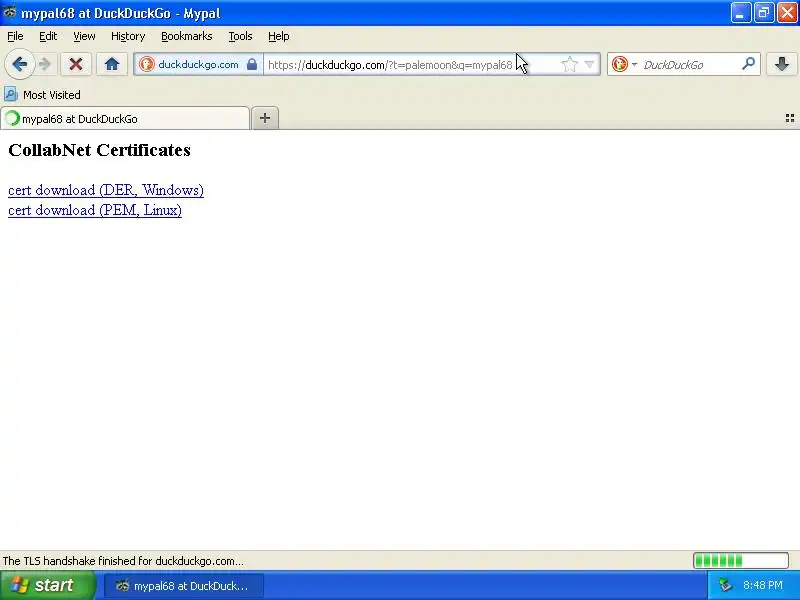
Task: Bookmark this page with the star icon
Action: 569,64
